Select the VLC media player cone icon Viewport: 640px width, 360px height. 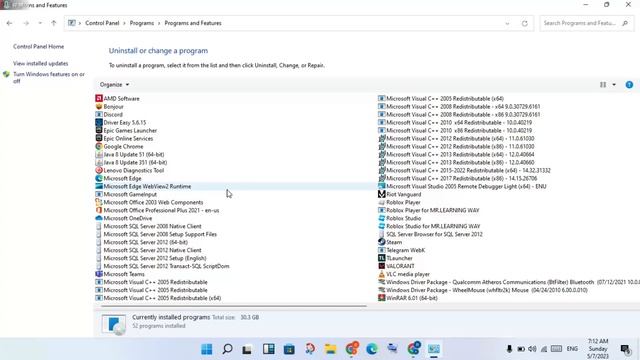pyautogui.click(x=382, y=274)
